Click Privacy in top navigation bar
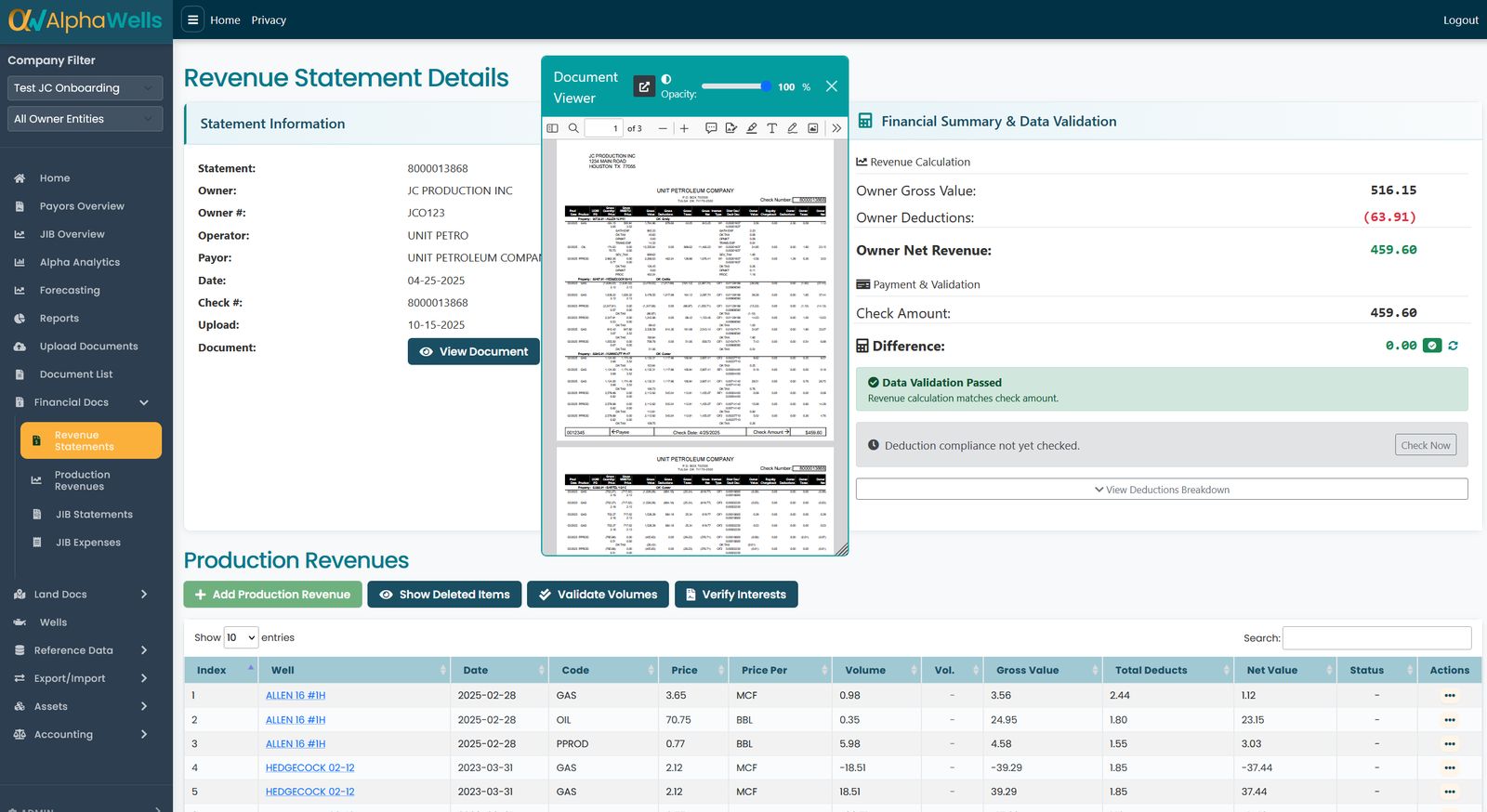The height and width of the screenshot is (812, 1487). (269, 20)
